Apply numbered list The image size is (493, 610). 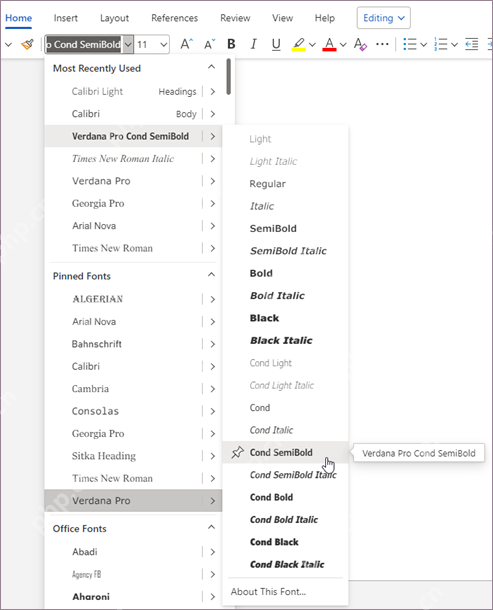(440, 44)
